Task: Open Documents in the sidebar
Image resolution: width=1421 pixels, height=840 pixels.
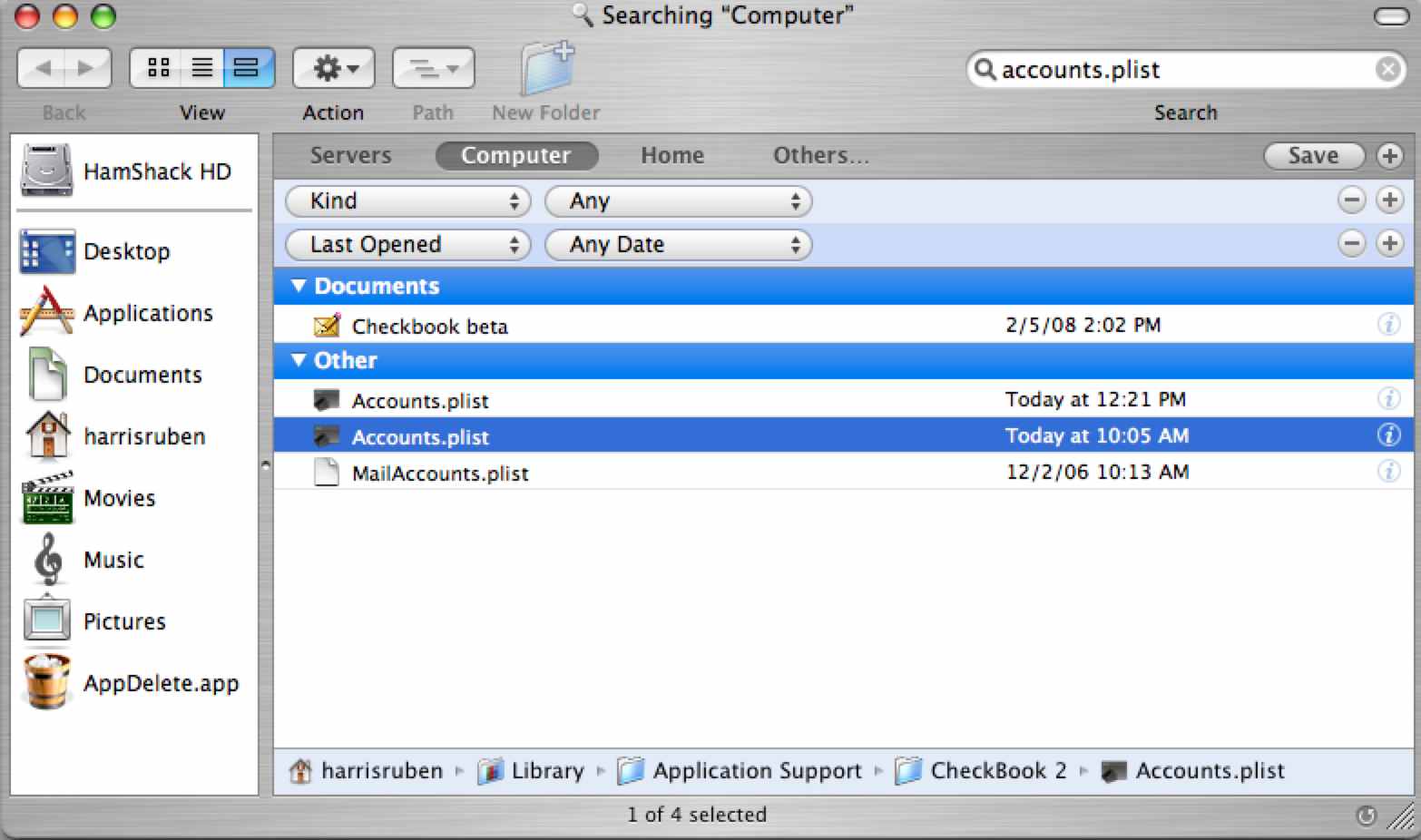Action: [133, 375]
